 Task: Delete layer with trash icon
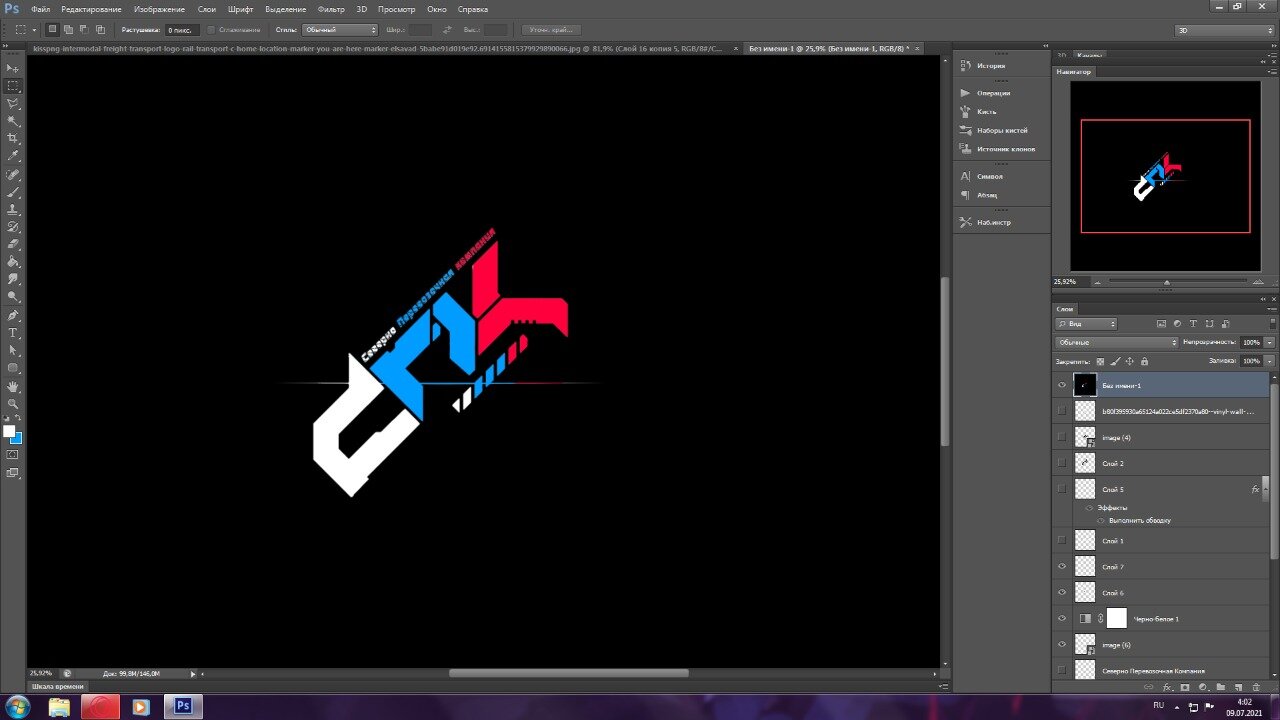tap(1256, 687)
